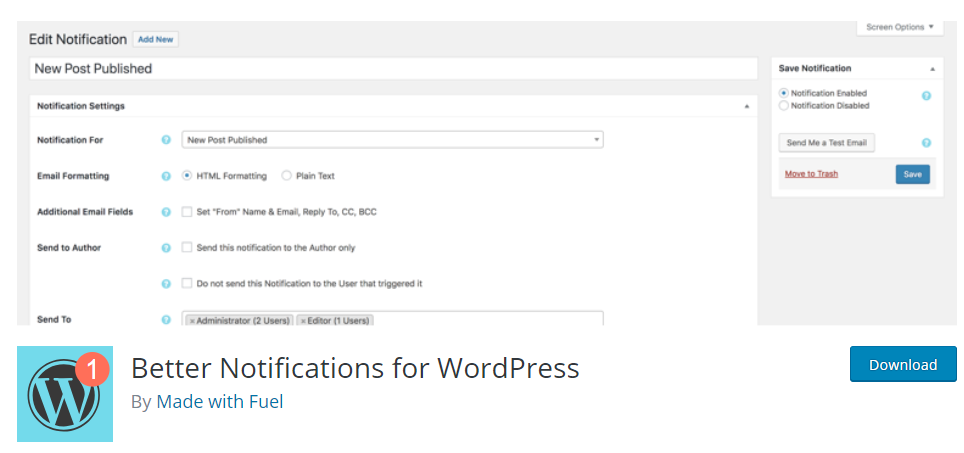Open Screen Options dropdown

pos(899,27)
